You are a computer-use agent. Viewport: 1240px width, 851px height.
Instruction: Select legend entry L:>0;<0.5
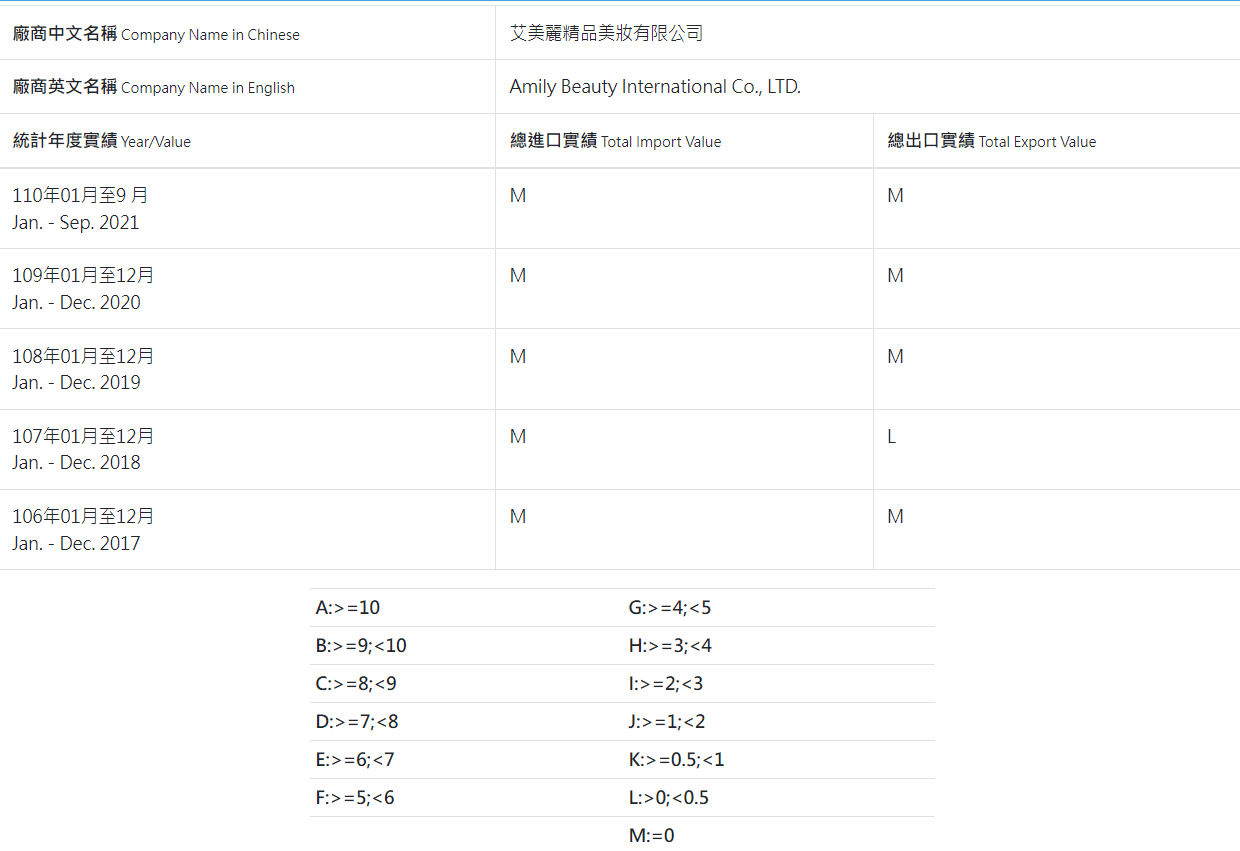point(668,798)
